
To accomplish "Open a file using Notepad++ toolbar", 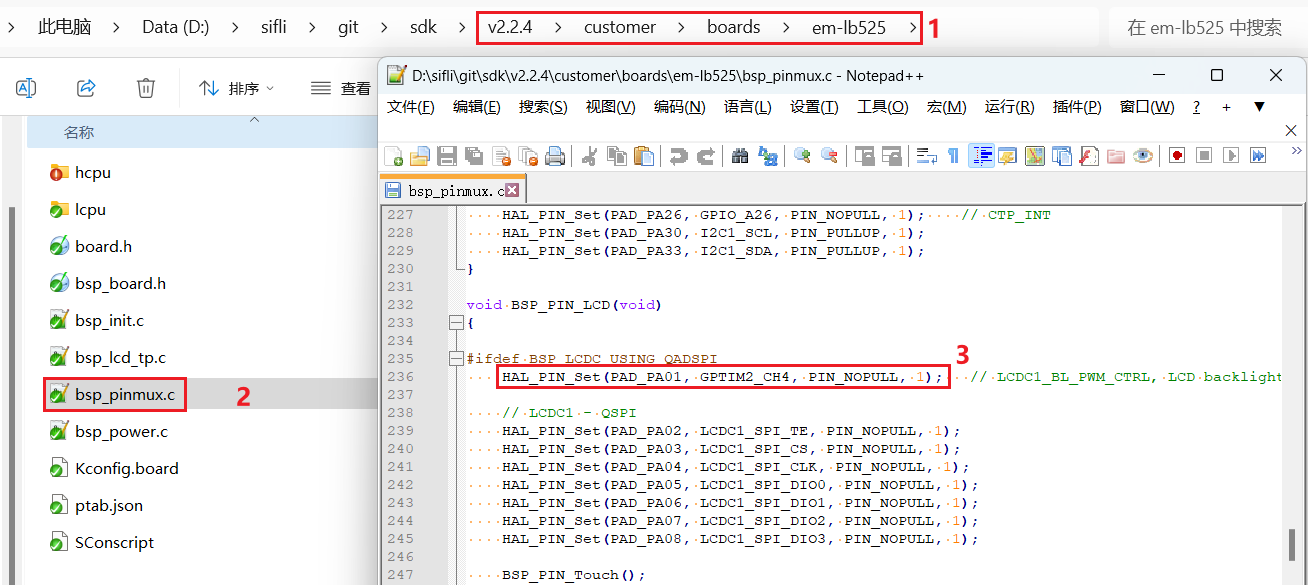I will pyautogui.click(x=420, y=156).
